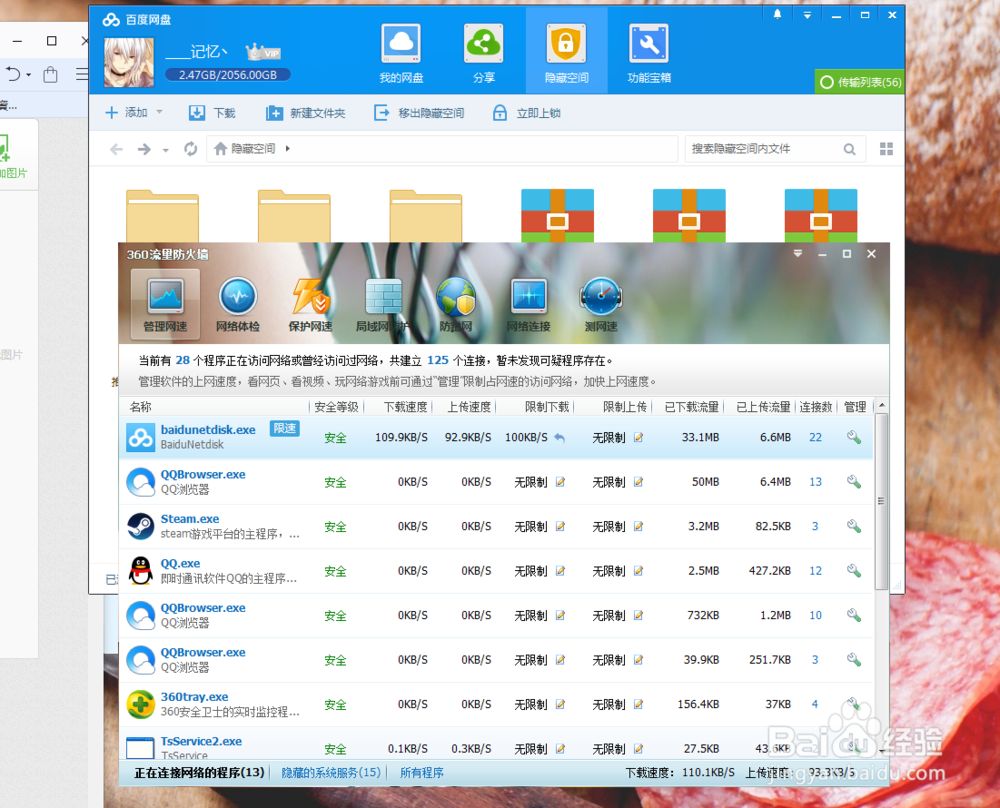
Task: Open 网络体检 network checkup icon
Action: (238, 304)
